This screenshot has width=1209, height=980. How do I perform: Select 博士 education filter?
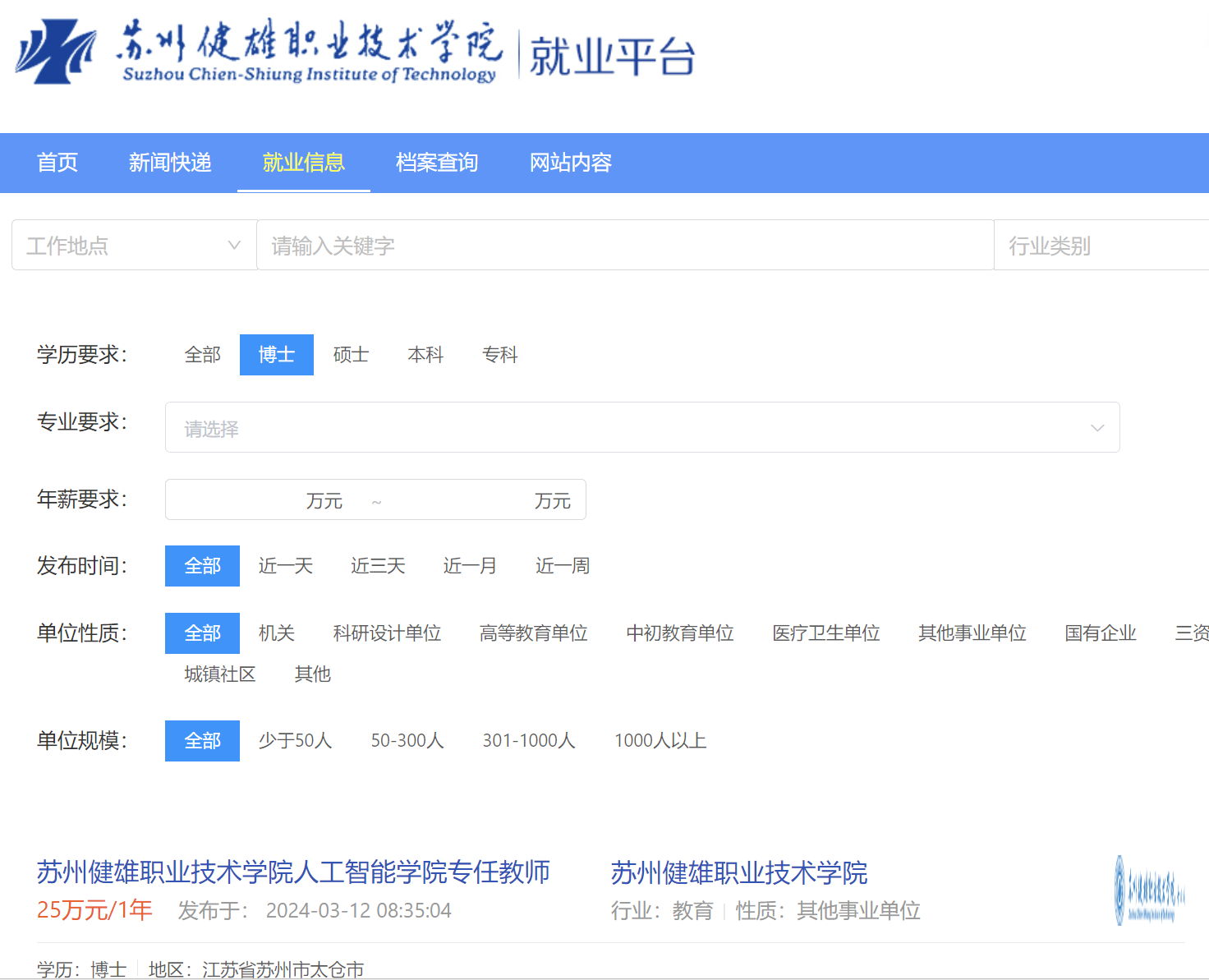[277, 355]
